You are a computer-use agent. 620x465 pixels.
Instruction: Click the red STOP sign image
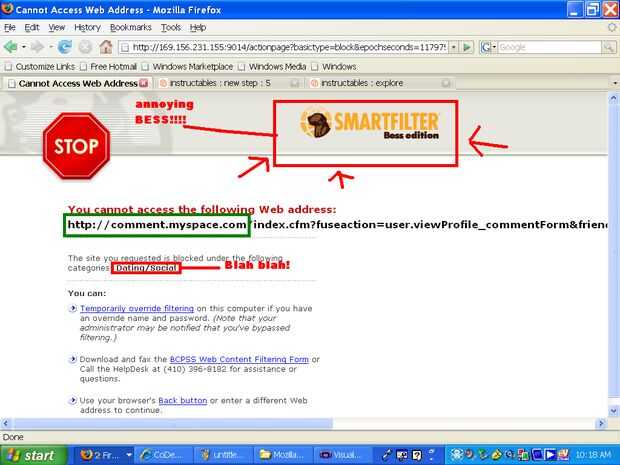pyautogui.click(x=76, y=146)
